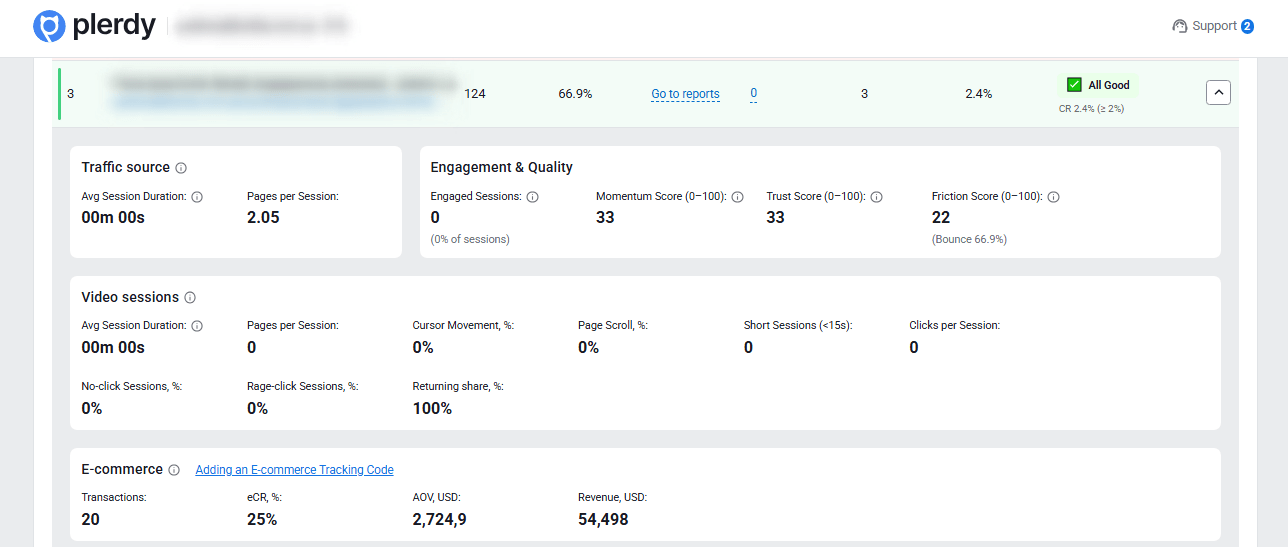Click the Traffic source info icon

tap(181, 168)
